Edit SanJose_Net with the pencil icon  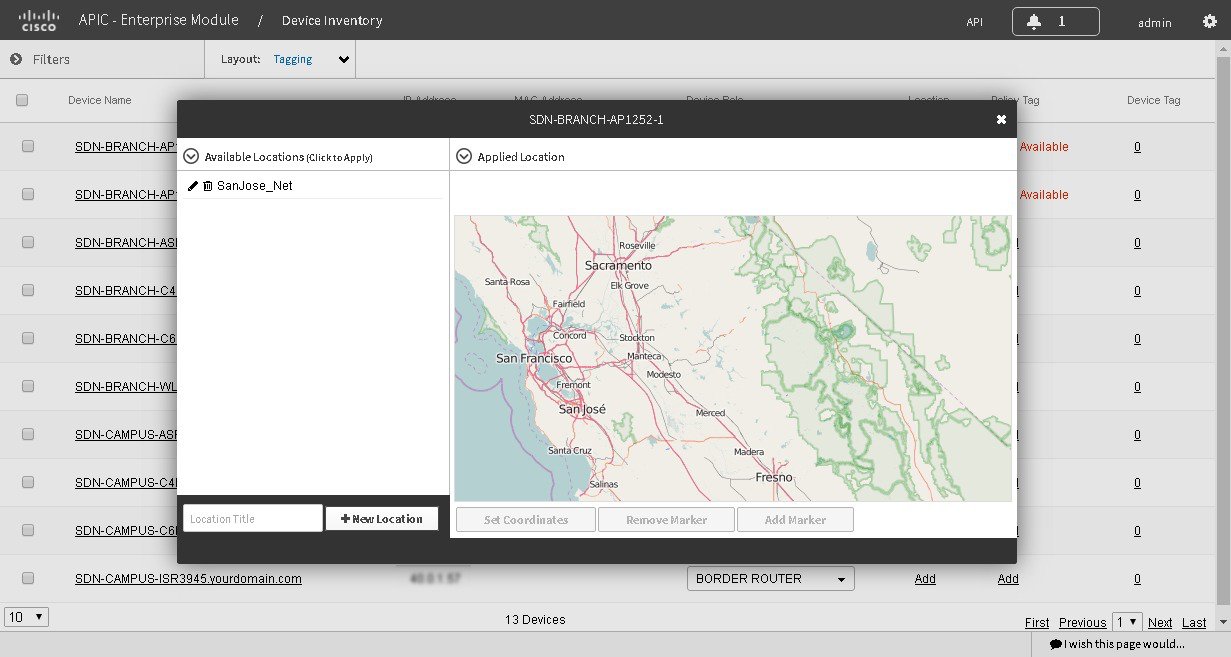pos(193,186)
